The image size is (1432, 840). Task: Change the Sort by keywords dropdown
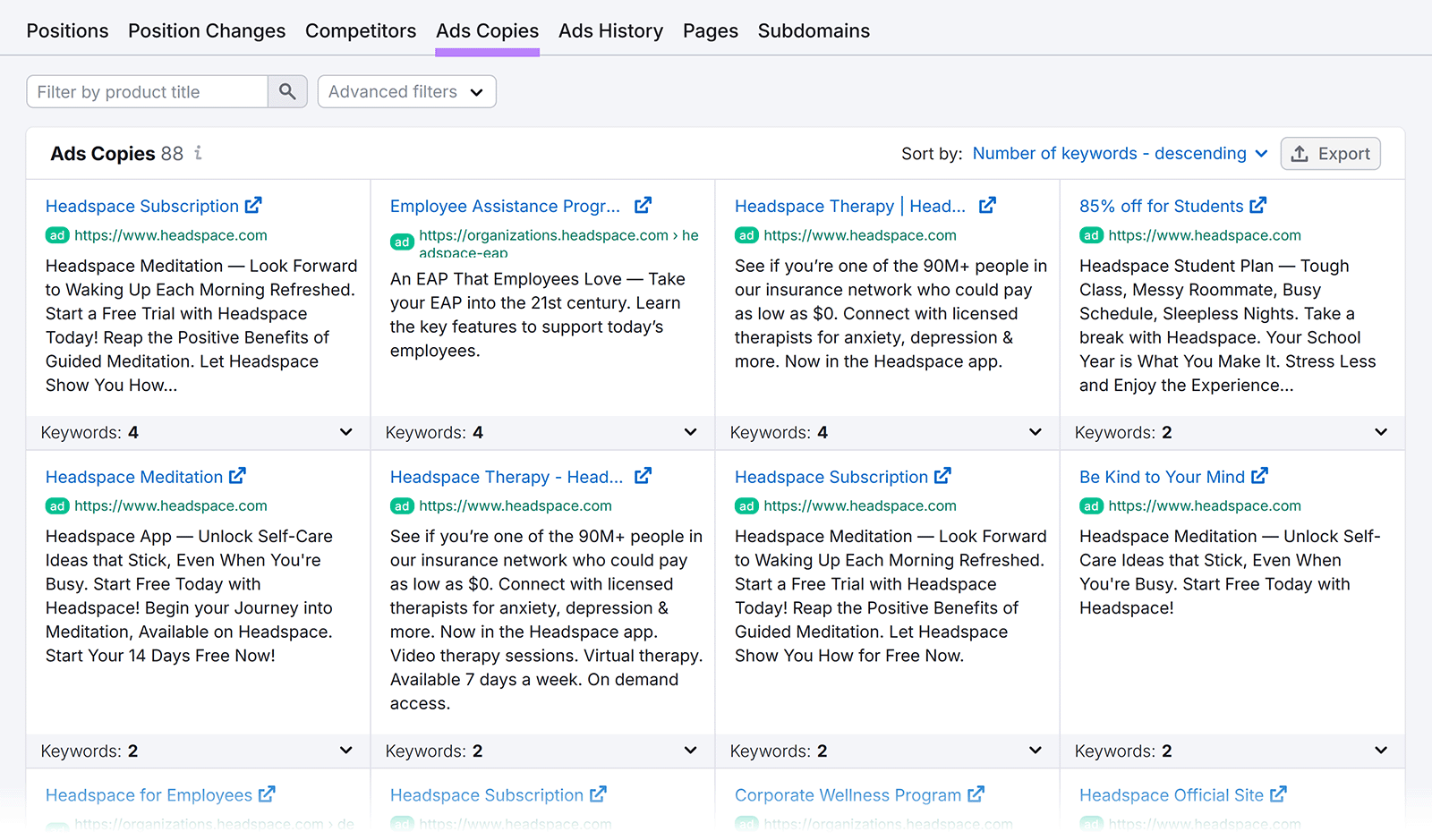pos(1119,153)
